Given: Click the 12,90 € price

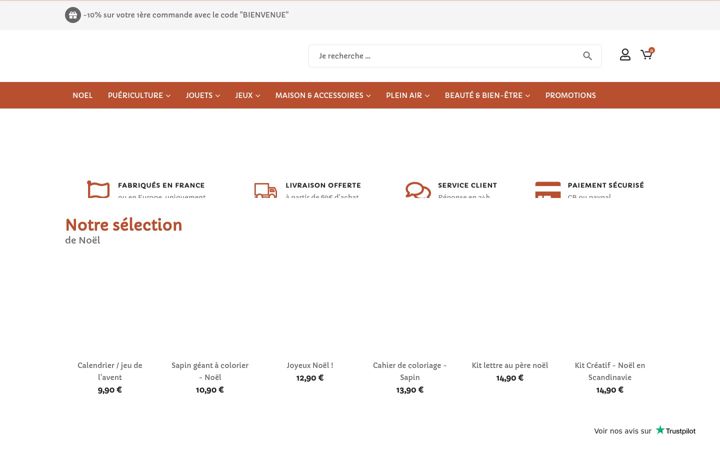Looking at the screenshot, I should point(310,378).
